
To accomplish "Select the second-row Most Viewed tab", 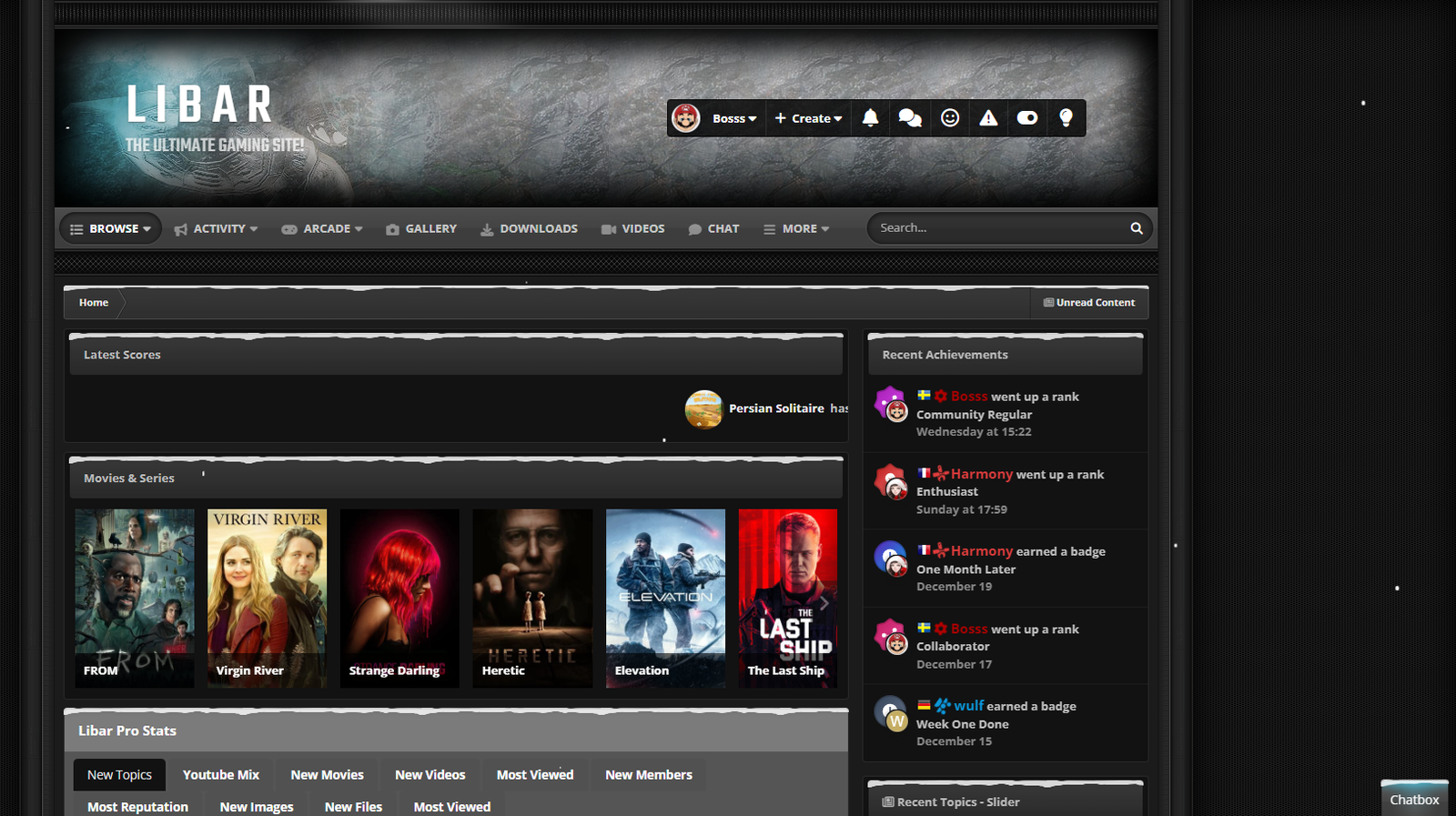I will [452, 806].
